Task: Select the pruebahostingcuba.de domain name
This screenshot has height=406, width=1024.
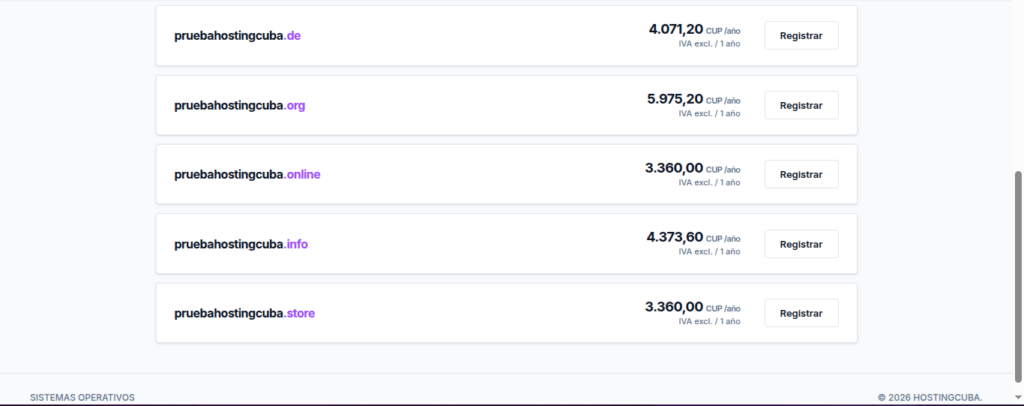Action: point(237,36)
